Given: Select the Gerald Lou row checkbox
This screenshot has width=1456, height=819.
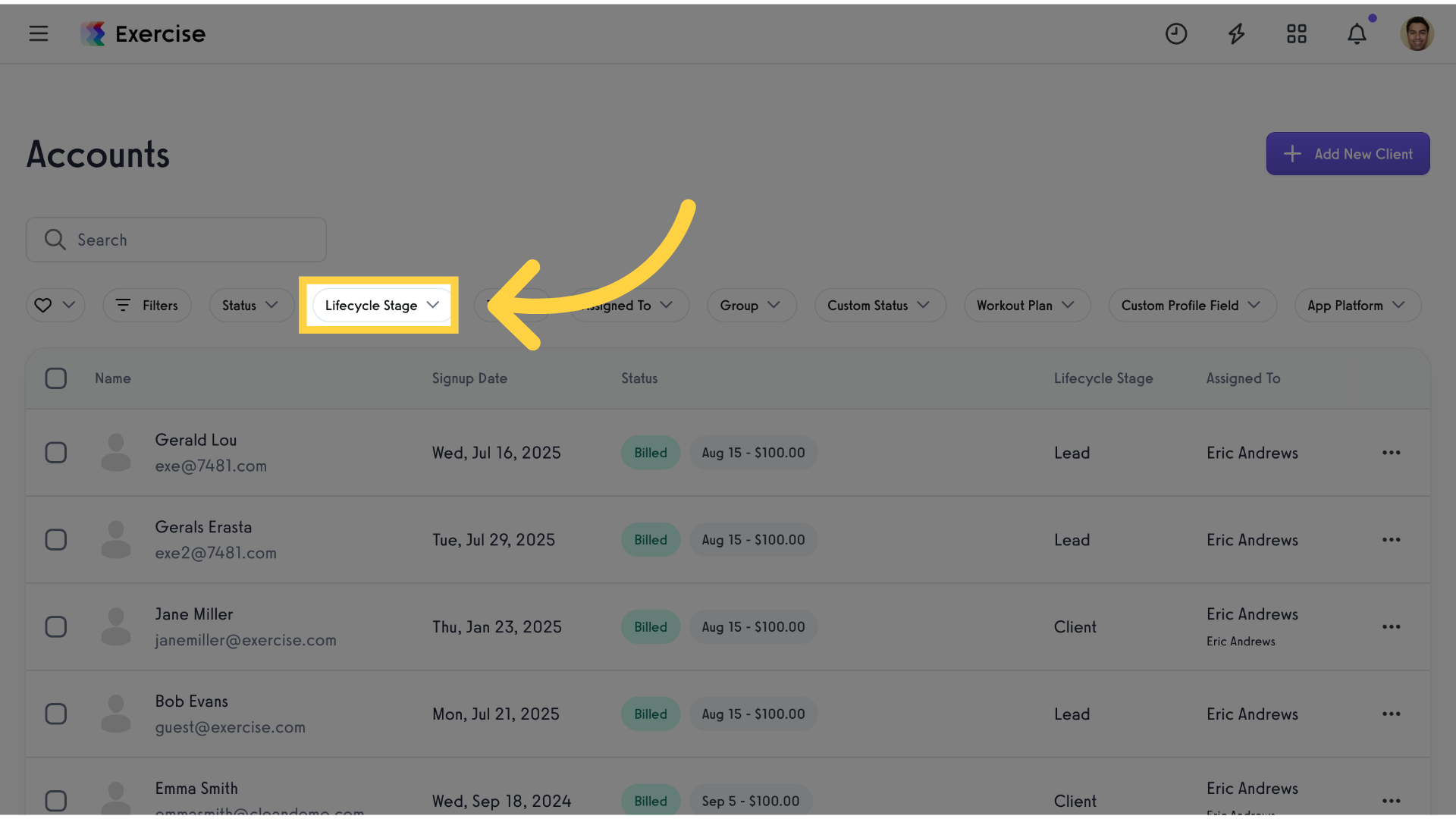Looking at the screenshot, I should click(x=56, y=453).
